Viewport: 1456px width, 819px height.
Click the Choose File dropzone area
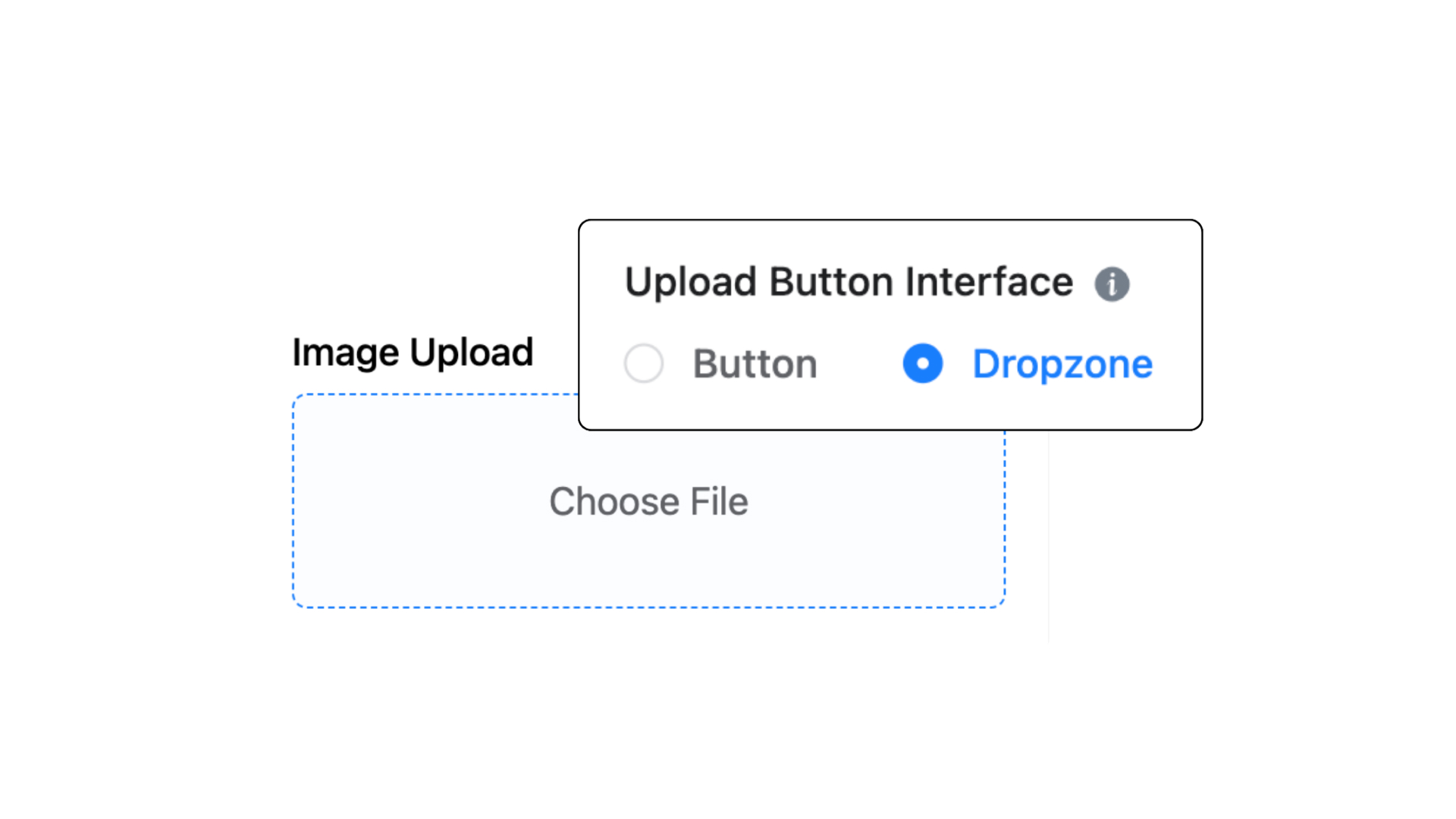click(648, 501)
